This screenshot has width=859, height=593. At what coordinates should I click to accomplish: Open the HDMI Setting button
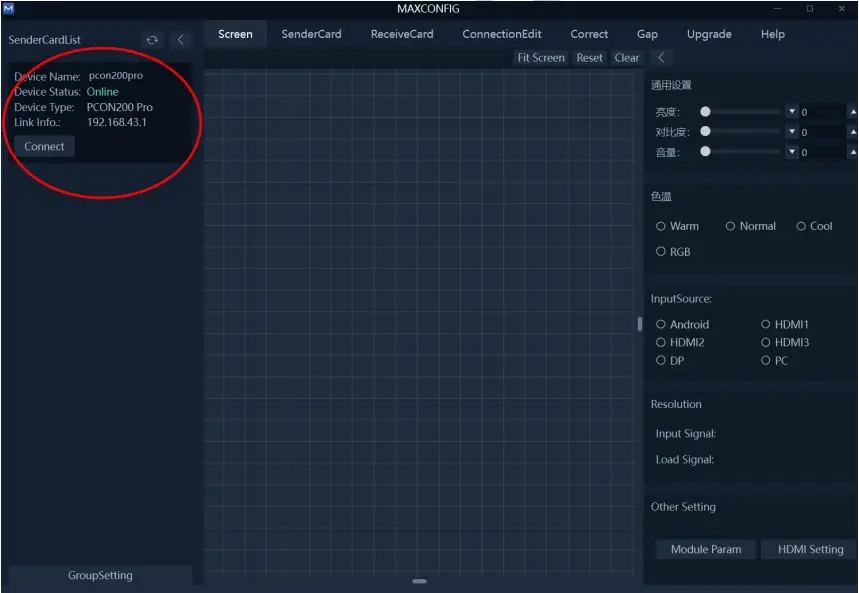[810, 549]
